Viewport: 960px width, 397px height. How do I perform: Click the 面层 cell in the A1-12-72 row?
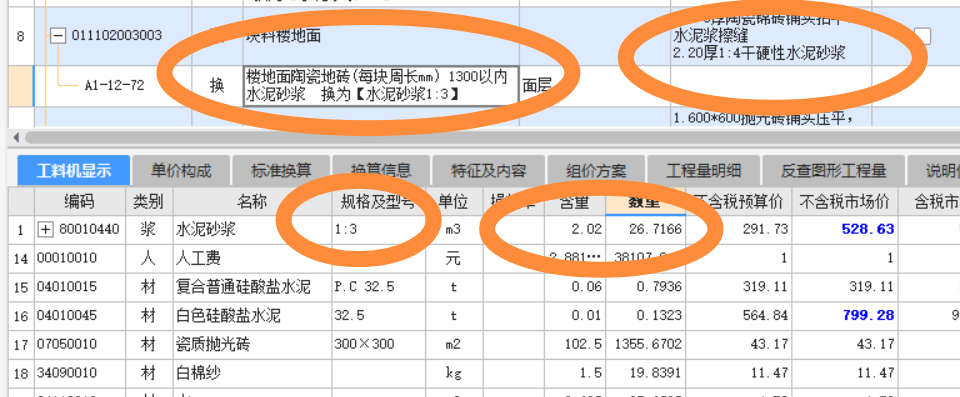click(538, 86)
